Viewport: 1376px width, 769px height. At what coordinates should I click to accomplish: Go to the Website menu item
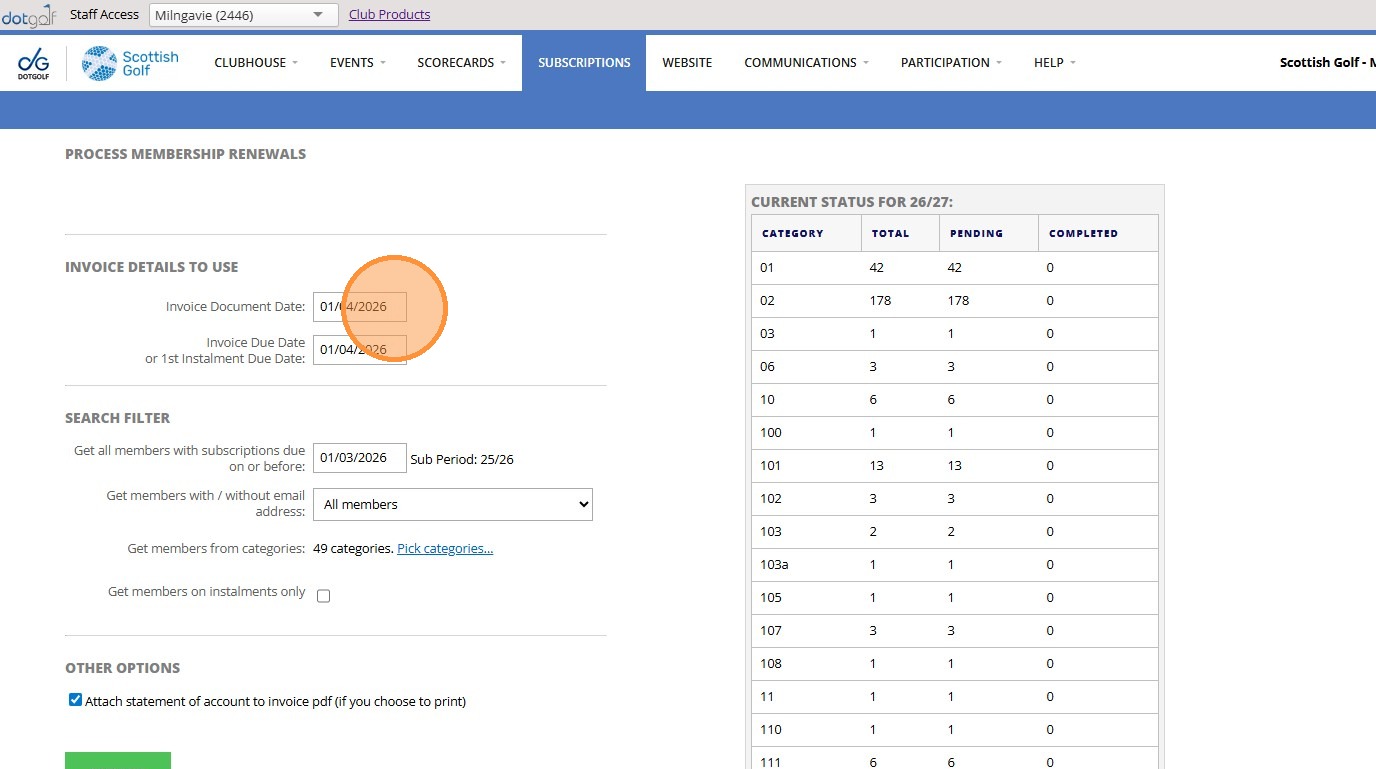coord(687,63)
